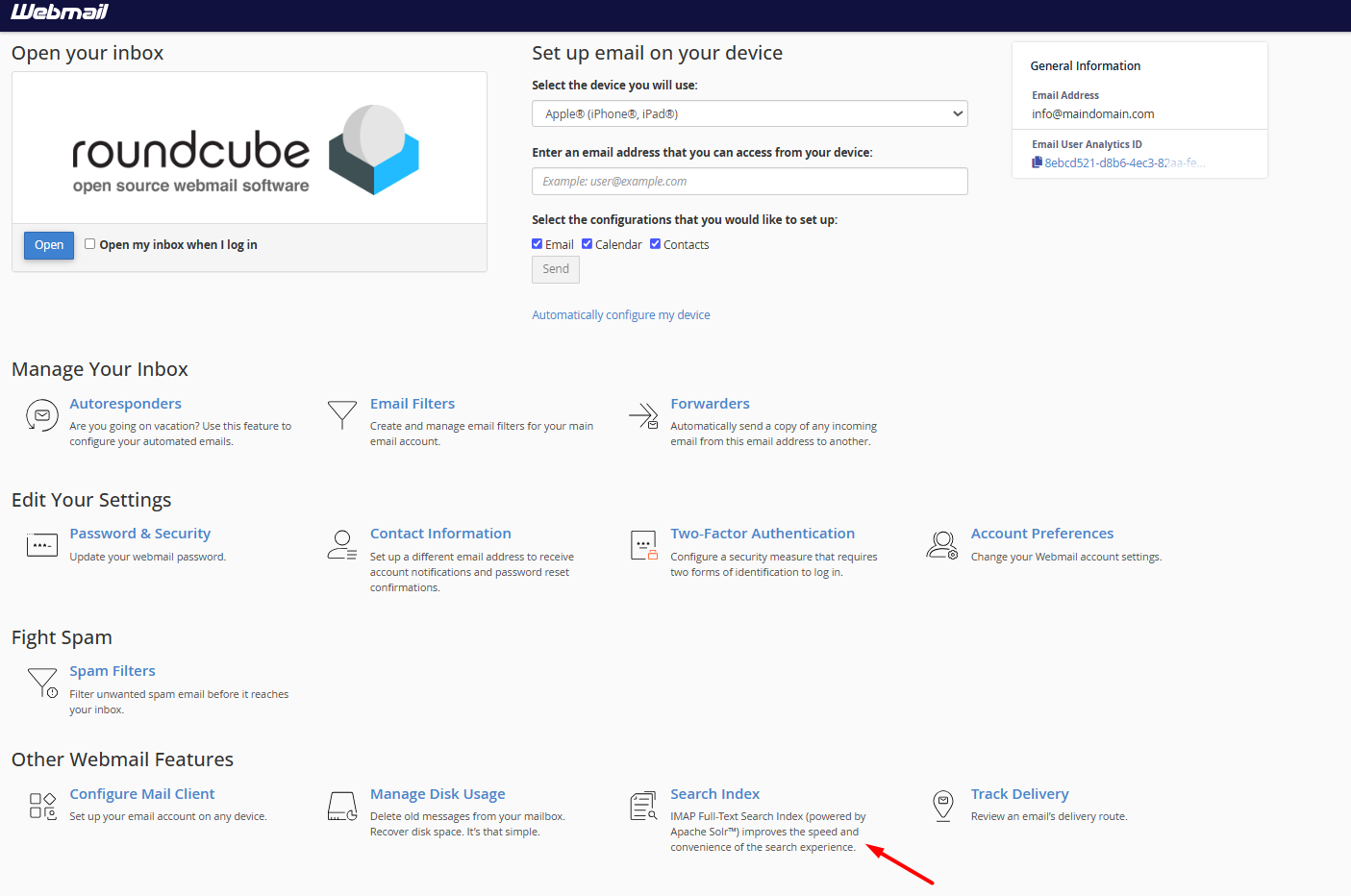1351x896 pixels.
Task: Click 'Change your Webmail account settings.' text
Action: (1066, 557)
